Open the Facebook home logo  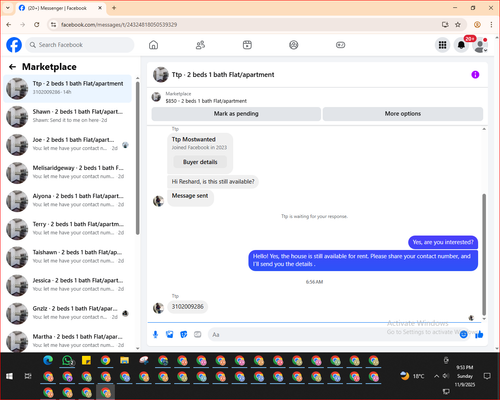click(14, 45)
